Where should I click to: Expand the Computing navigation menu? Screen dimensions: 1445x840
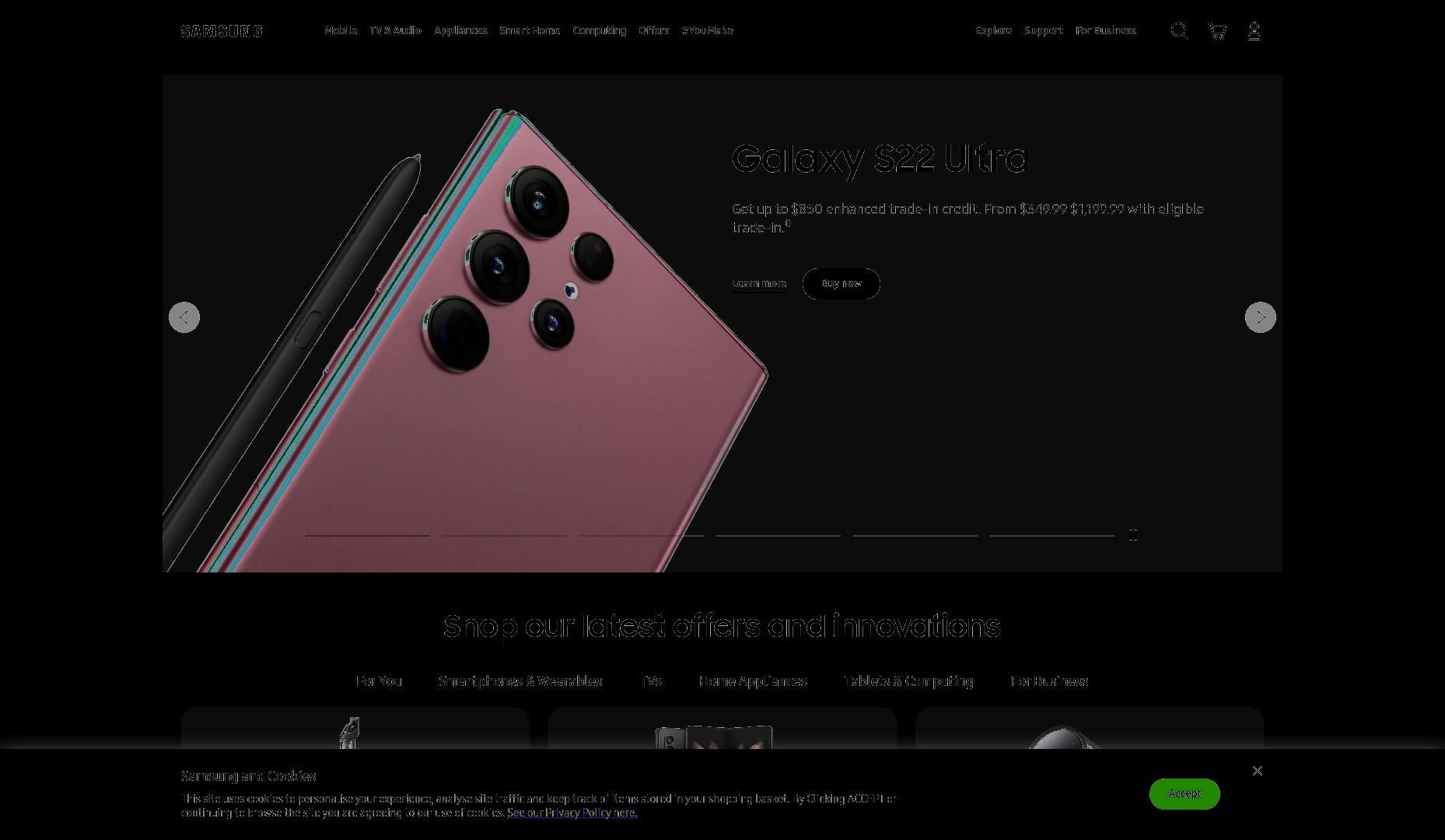tap(599, 30)
